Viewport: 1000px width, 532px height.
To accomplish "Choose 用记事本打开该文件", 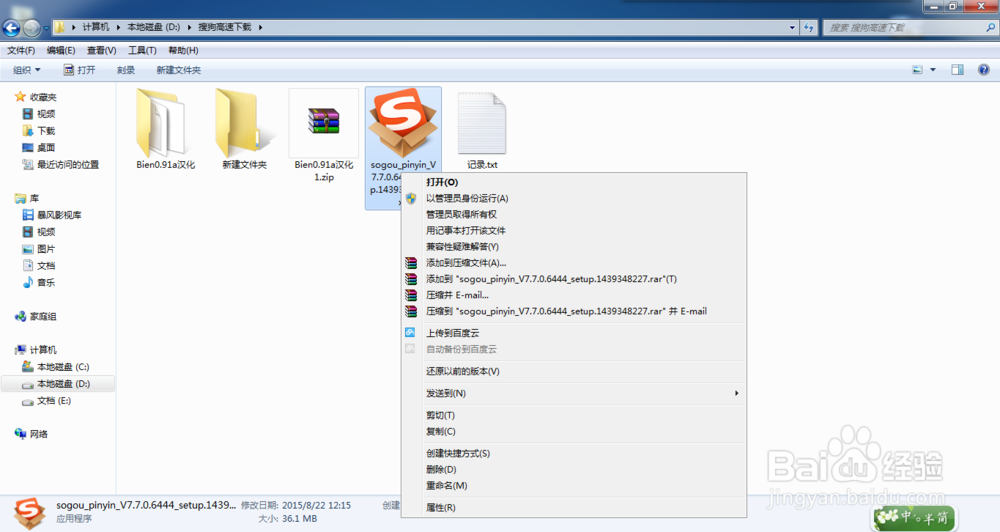I will tap(466, 230).
